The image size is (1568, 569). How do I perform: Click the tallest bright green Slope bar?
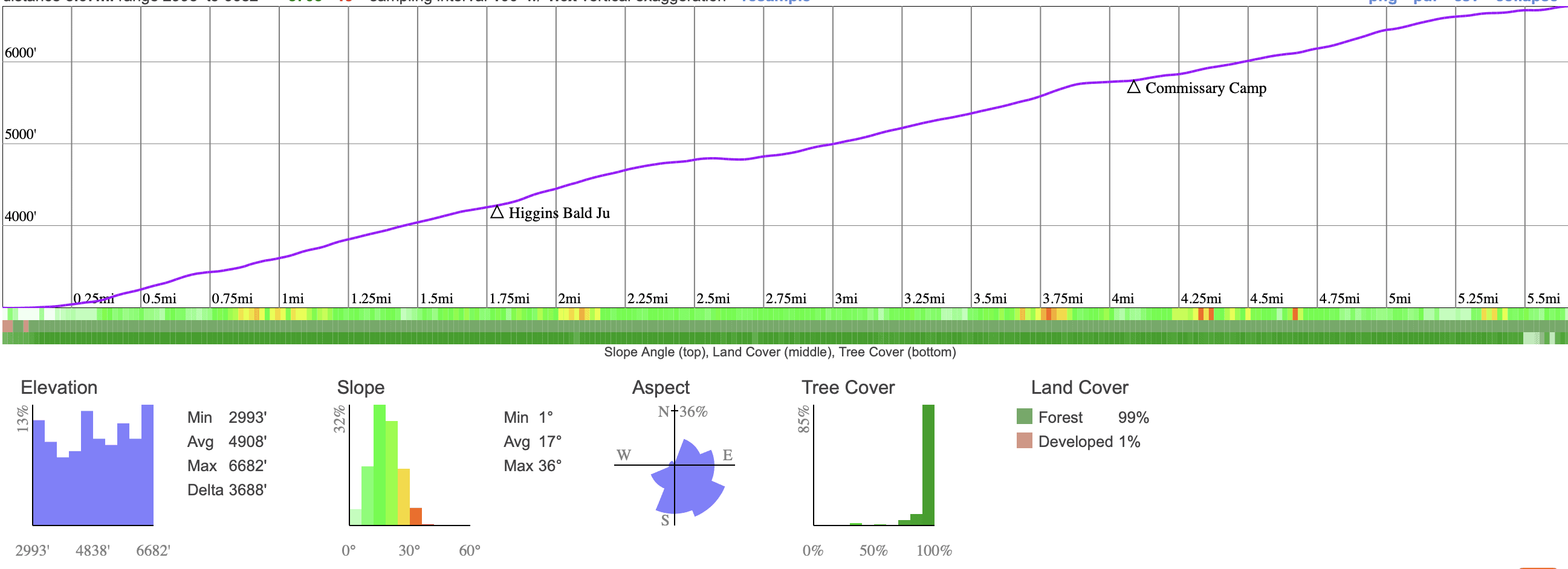pyautogui.click(x=379, y=465)
